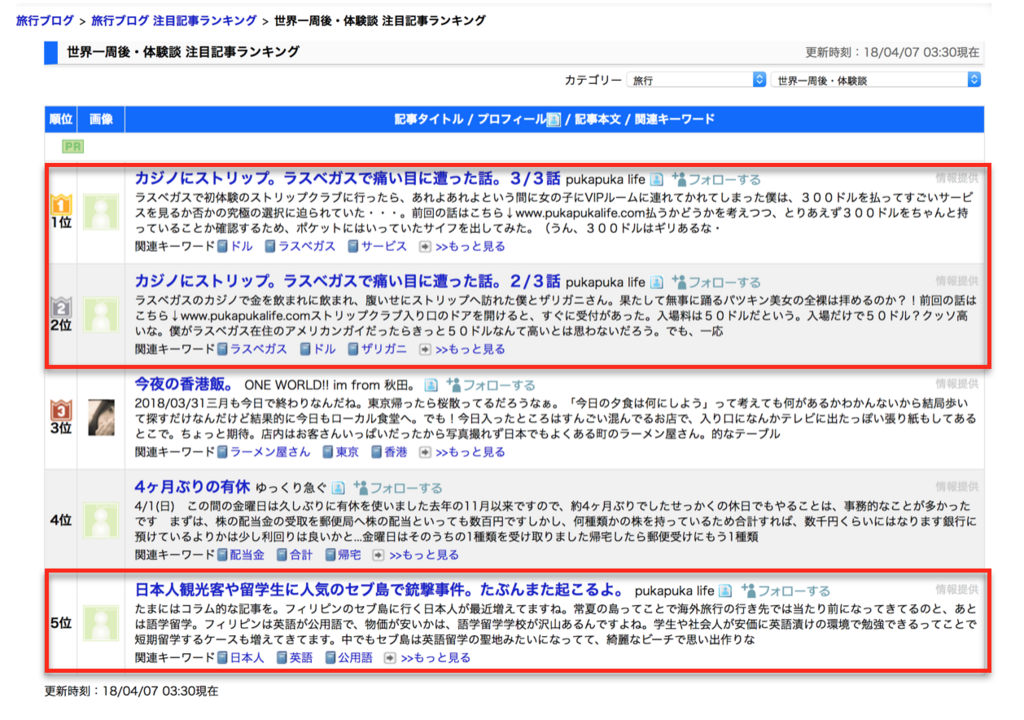The image size is (1024, 720).
Task: Click the arrow icon before もっと見る in rank 4
Action: [379, 555]
